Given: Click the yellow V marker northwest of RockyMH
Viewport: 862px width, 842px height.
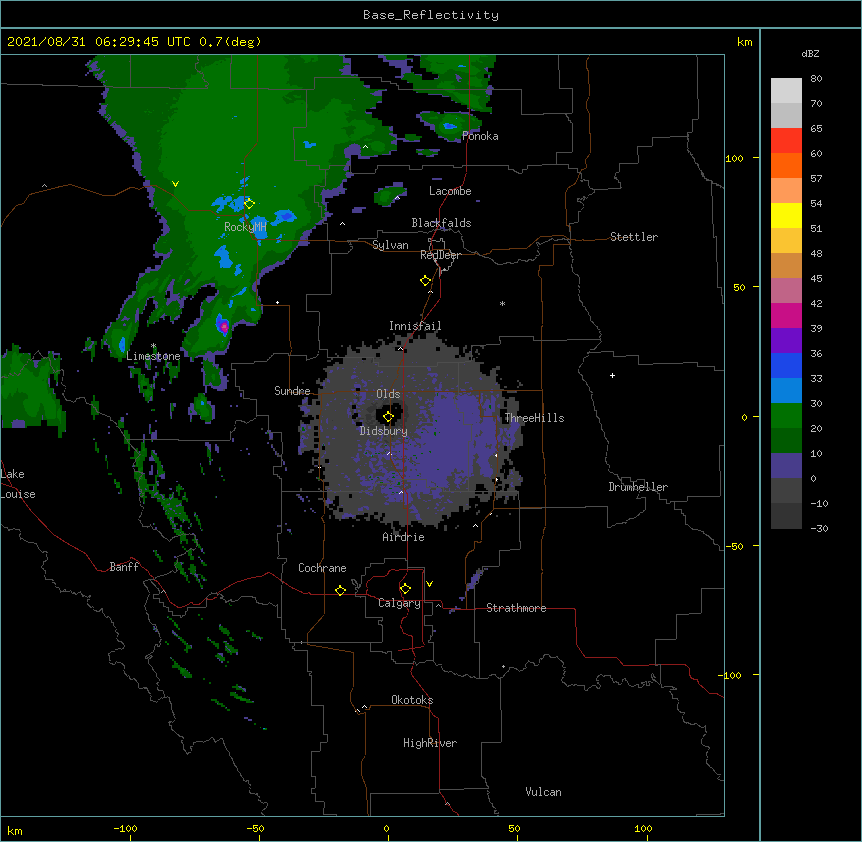Looking at the screenshot, I should tap(175, 184).
